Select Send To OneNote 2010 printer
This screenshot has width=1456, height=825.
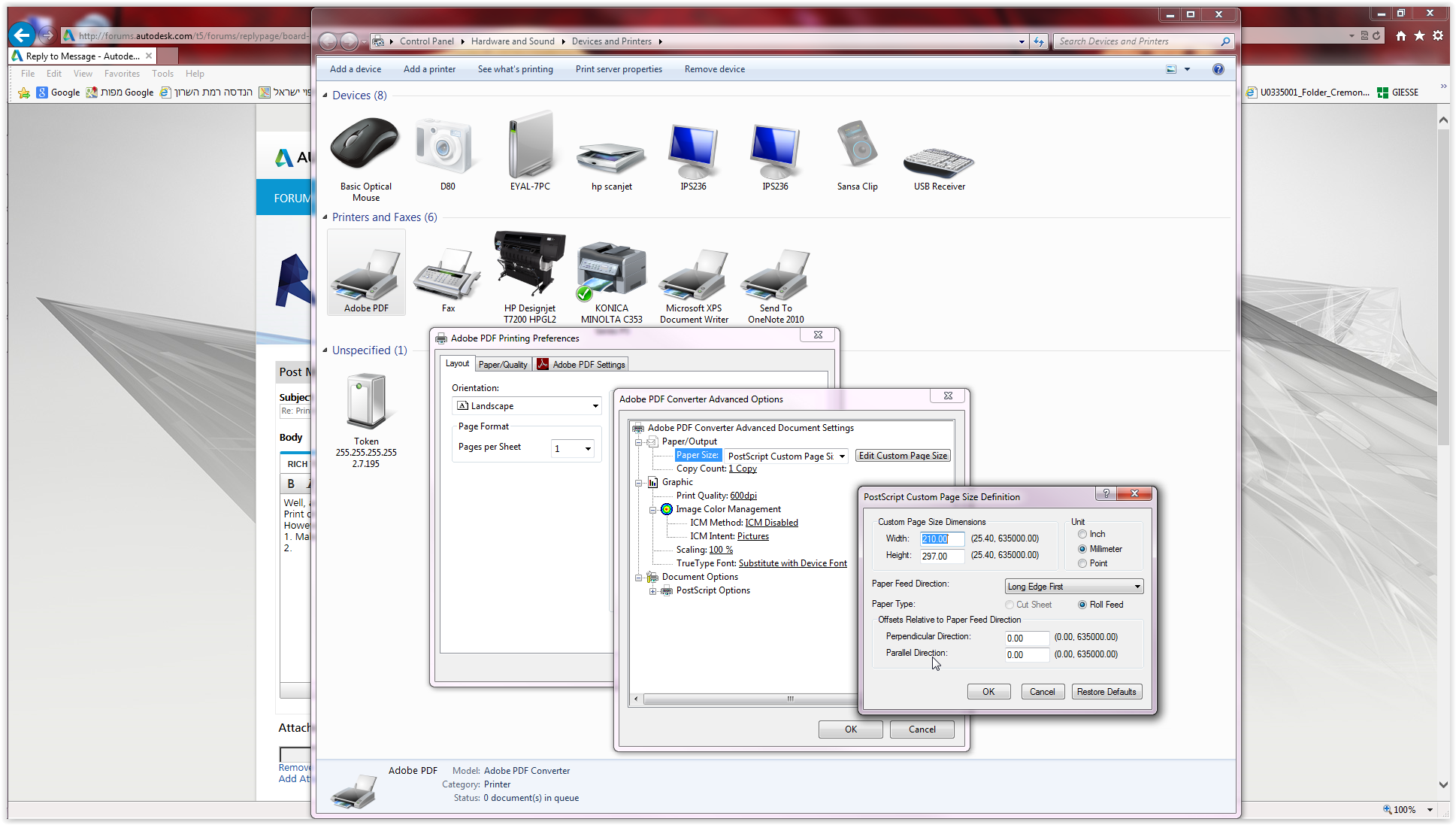pos(775,274)
